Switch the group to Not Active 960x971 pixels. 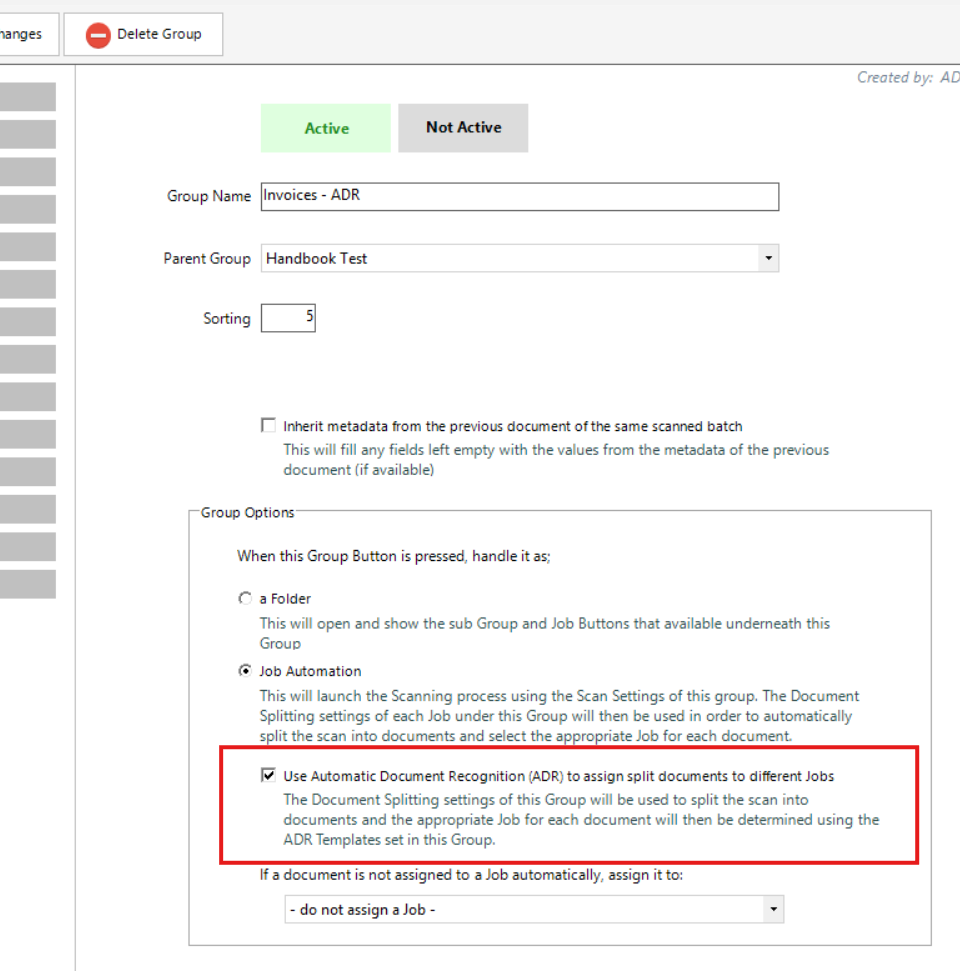[463, 128]
